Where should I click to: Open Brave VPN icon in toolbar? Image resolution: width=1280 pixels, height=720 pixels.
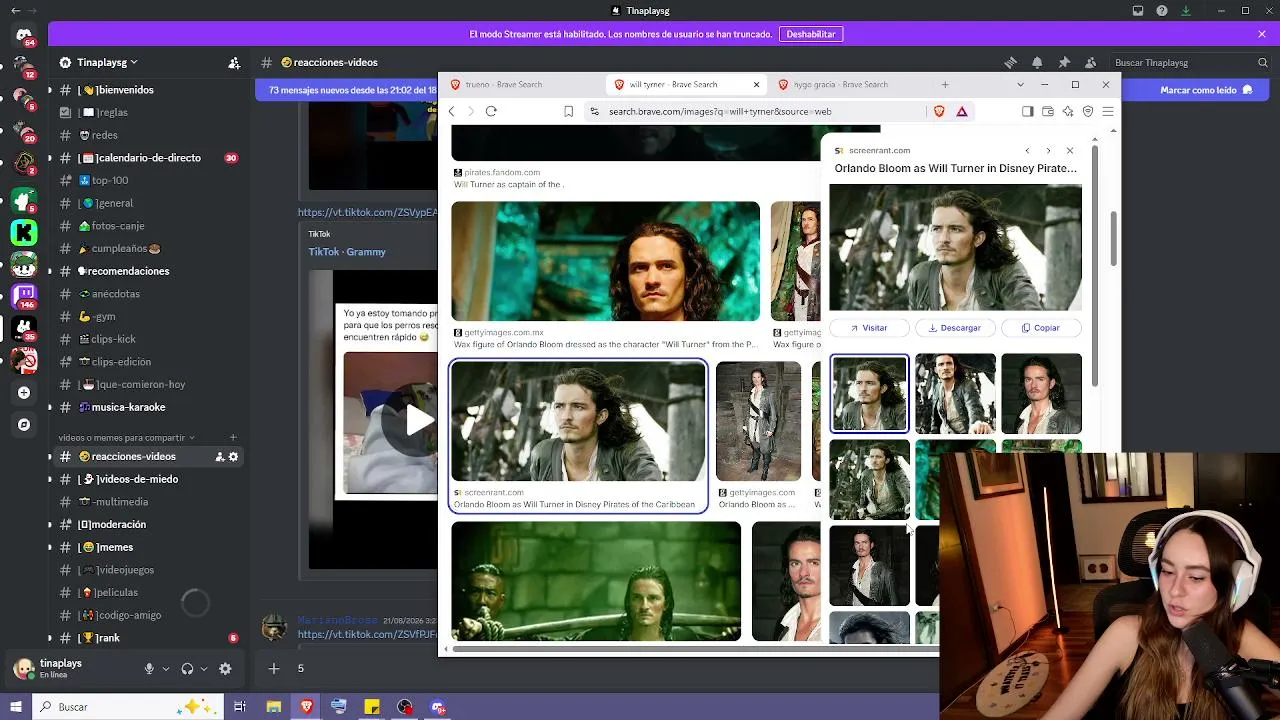[1088, 111]
